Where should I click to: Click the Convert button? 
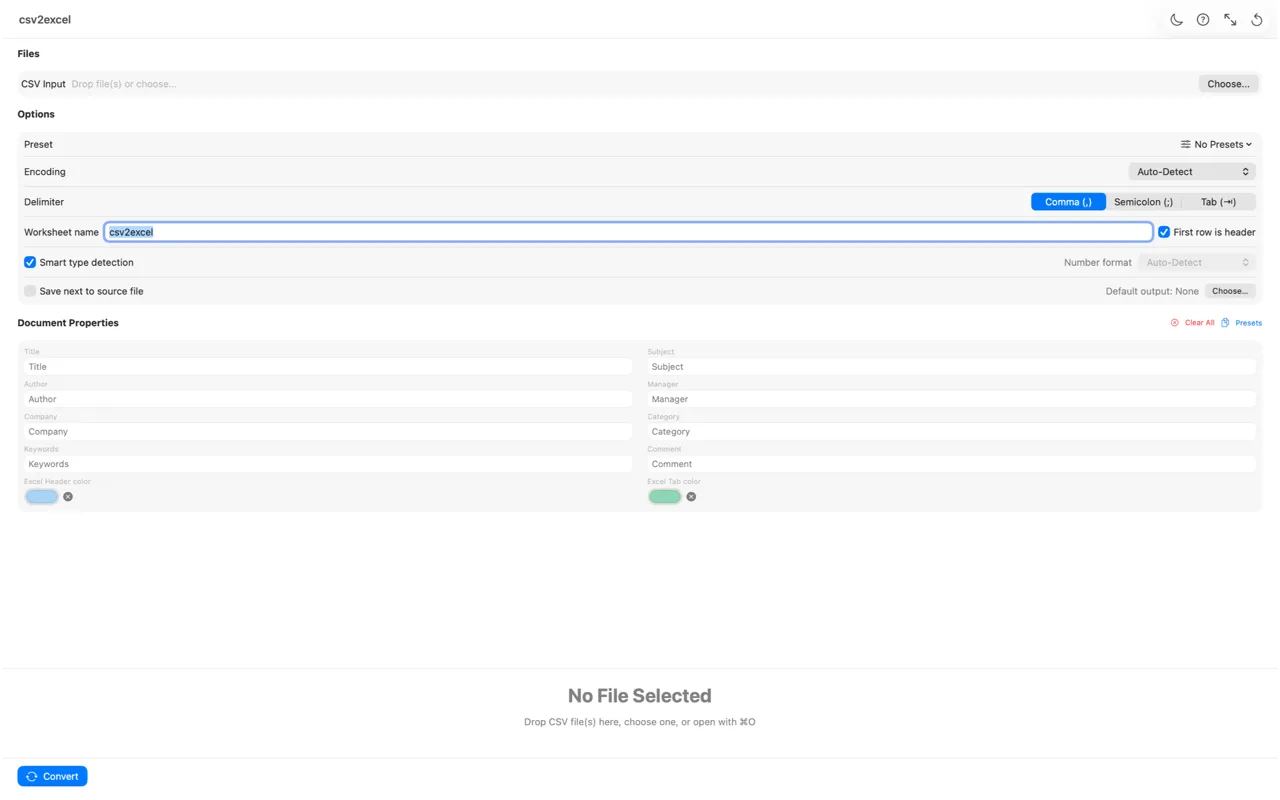tap(52, 776)
